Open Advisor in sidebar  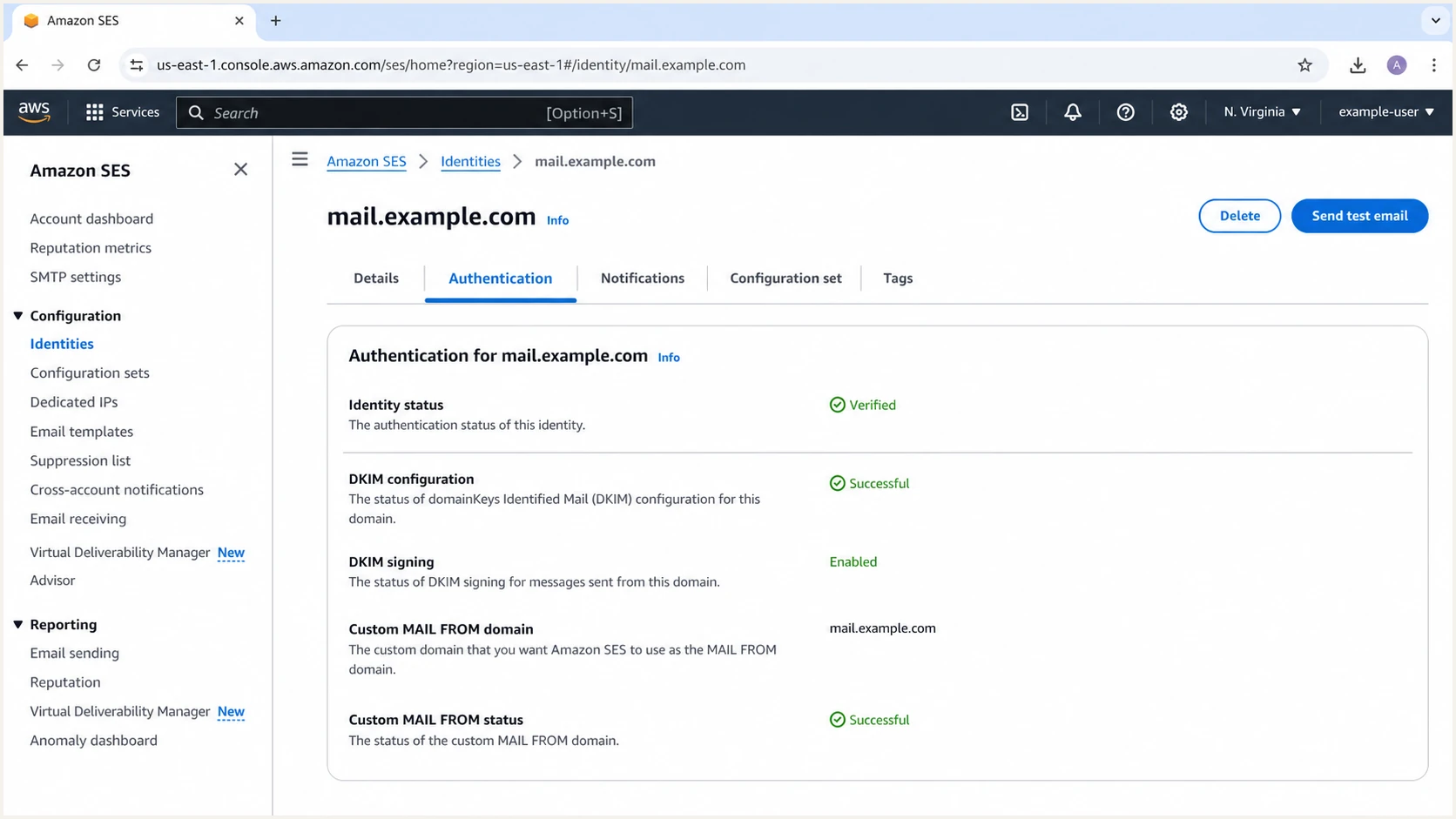point(52,581)
